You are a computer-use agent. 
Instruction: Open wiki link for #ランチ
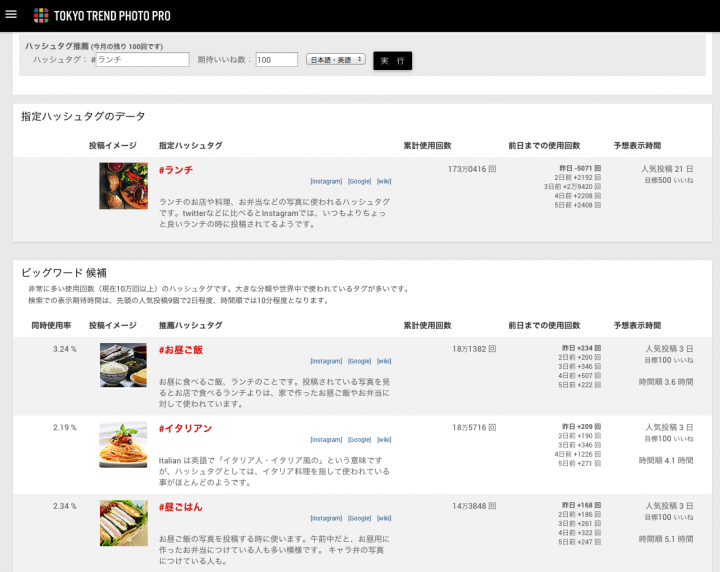384,181
